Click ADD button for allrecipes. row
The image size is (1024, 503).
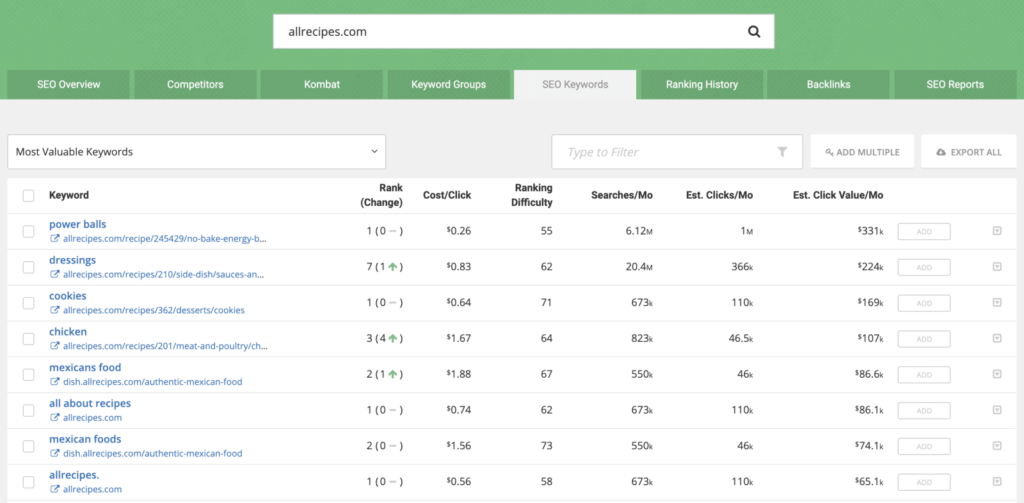tap(924, 482)
